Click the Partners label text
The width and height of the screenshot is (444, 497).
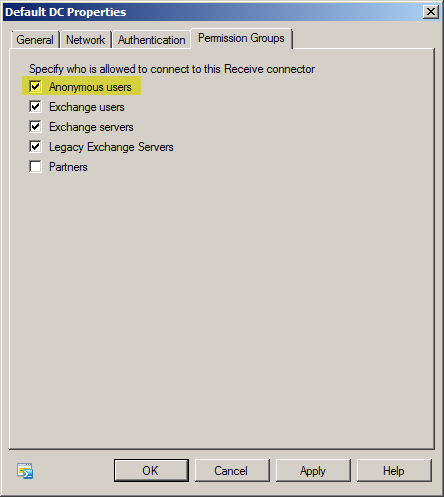pos(68,167)
